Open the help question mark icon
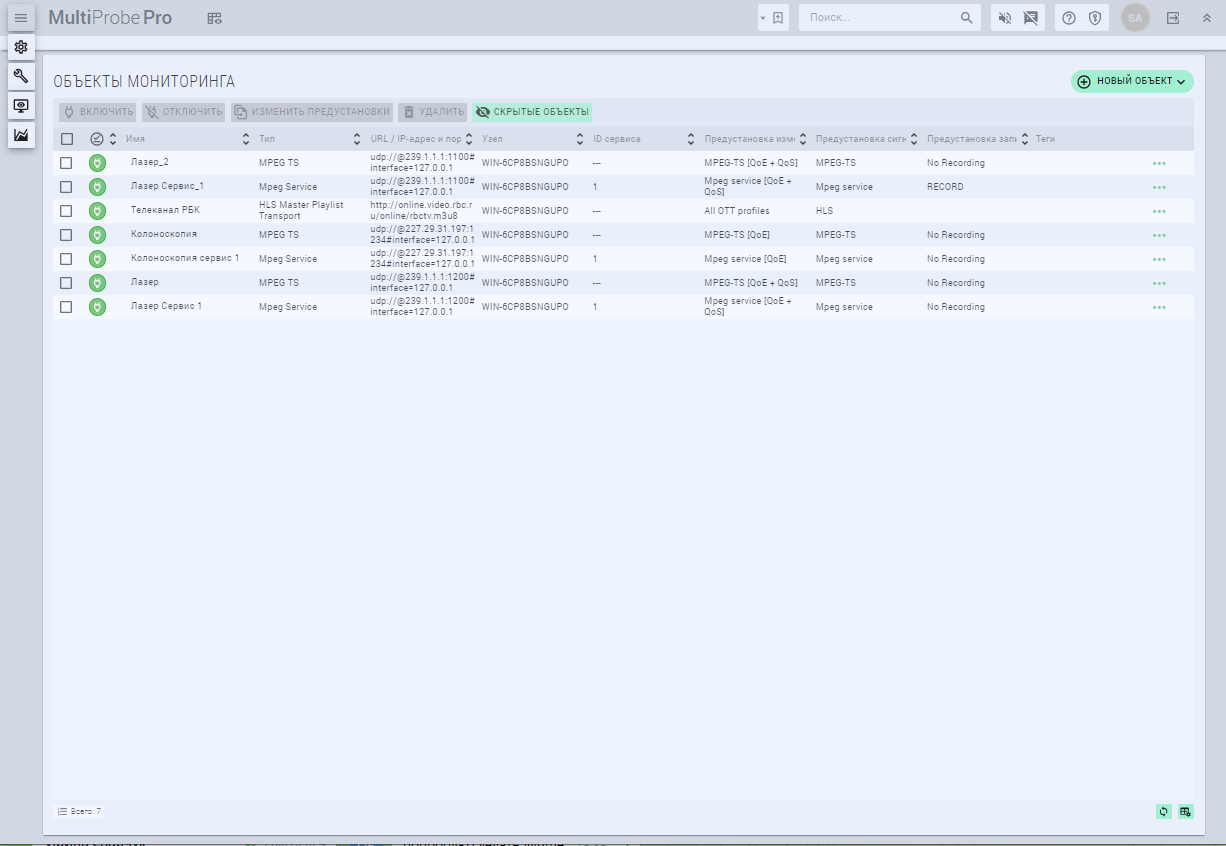The height and width of the screenshot is (846, 1226). pyautogui.click(x=1069, y=18)
